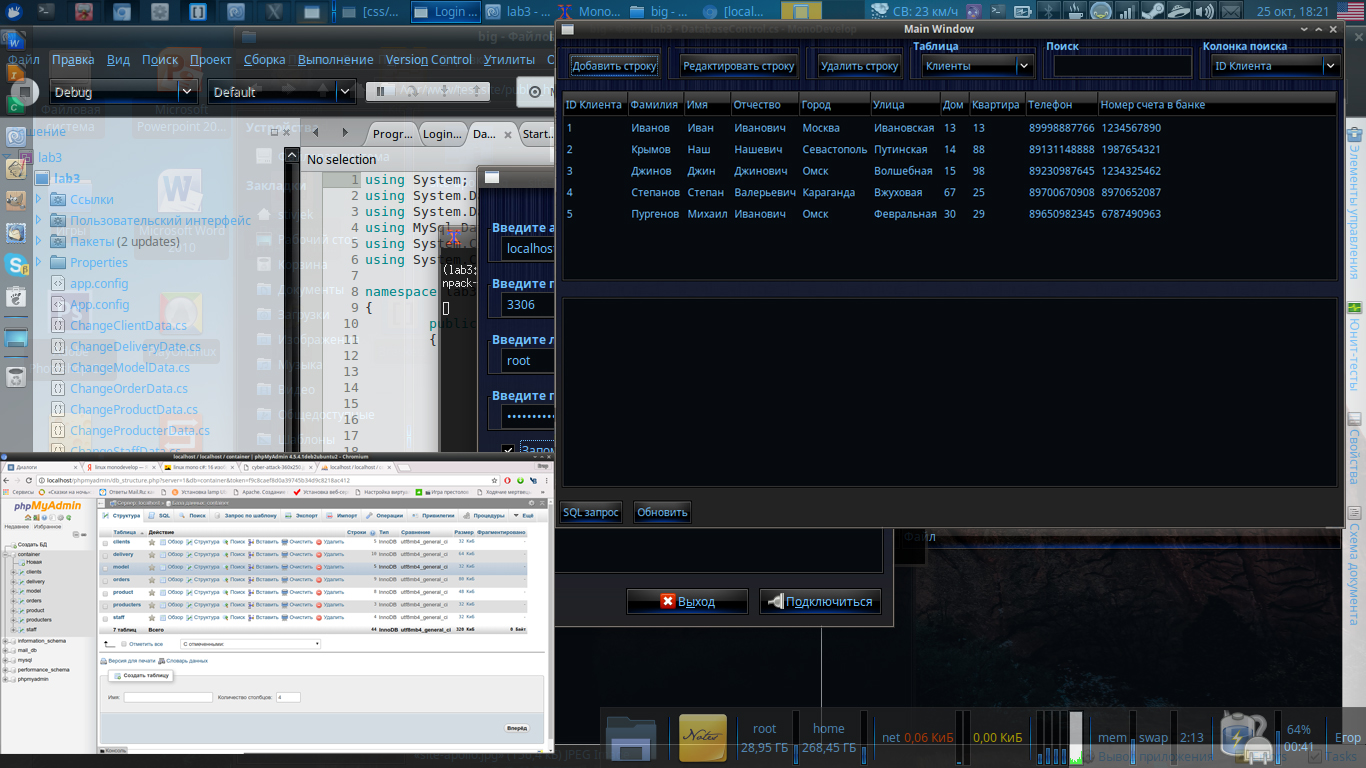Open the trash icon in the left dock
This screenshot has height=768, width=1366.
pyautogui.click(x=16, y=377)
